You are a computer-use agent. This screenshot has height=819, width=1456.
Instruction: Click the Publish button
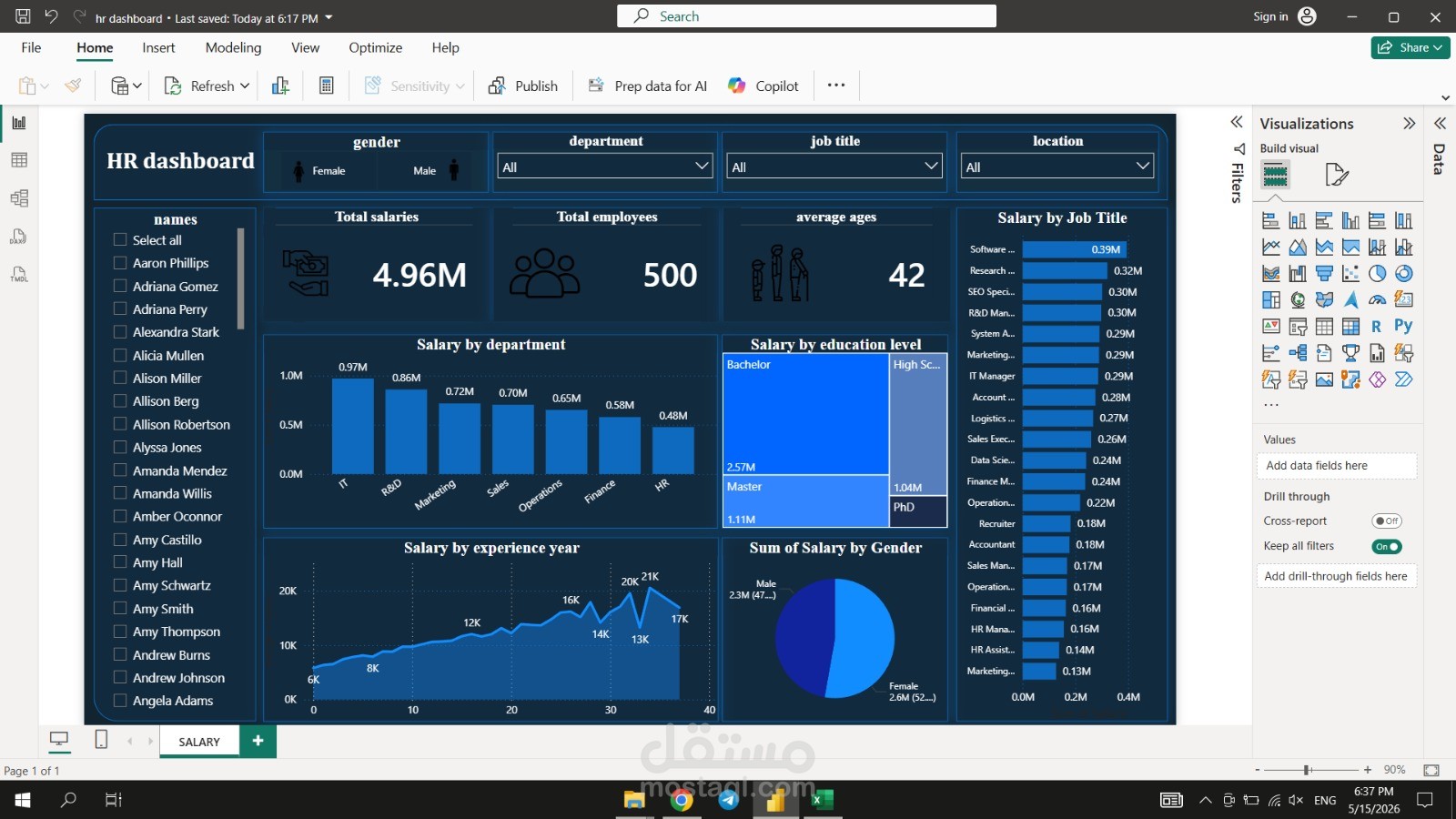point(523,86)
